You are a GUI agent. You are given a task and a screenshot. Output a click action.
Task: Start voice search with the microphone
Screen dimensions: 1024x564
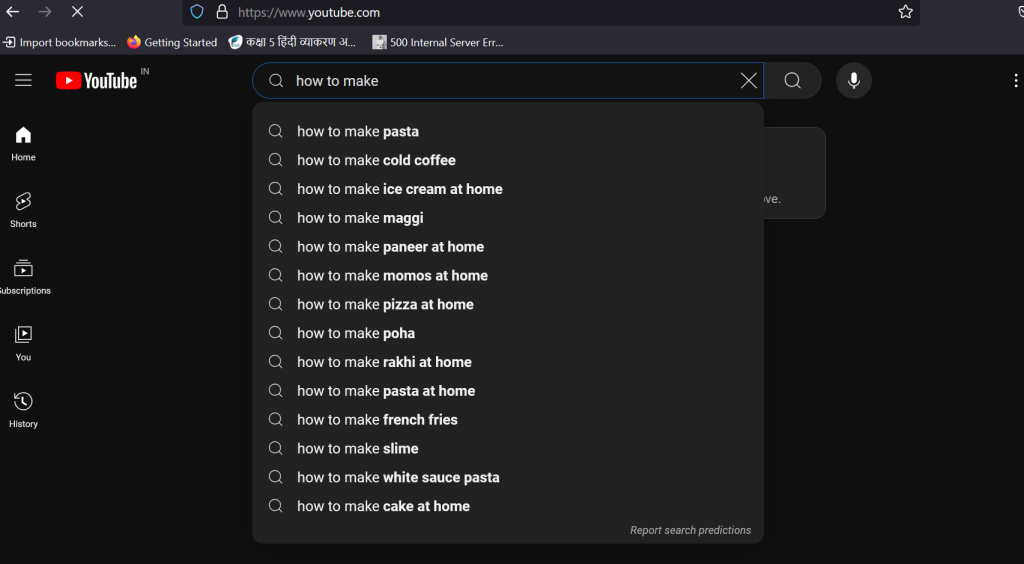[854, 80]
